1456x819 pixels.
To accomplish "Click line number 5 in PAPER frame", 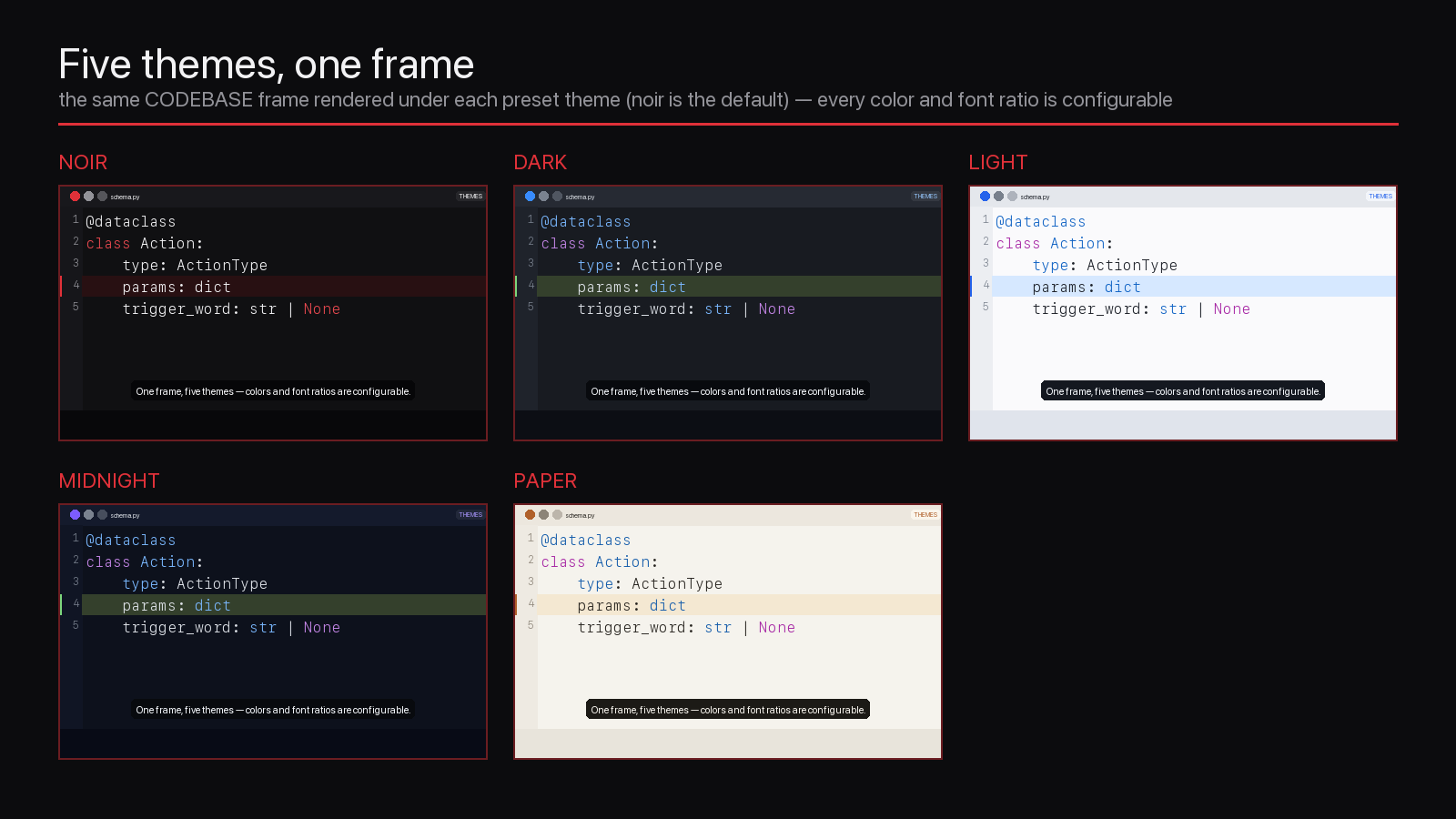I will click(531, 625).
